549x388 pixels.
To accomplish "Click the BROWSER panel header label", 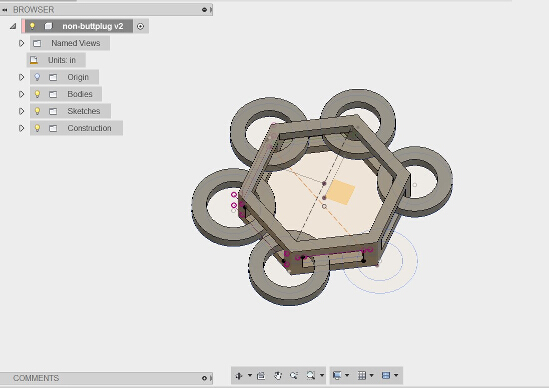I will pos(34,10).
